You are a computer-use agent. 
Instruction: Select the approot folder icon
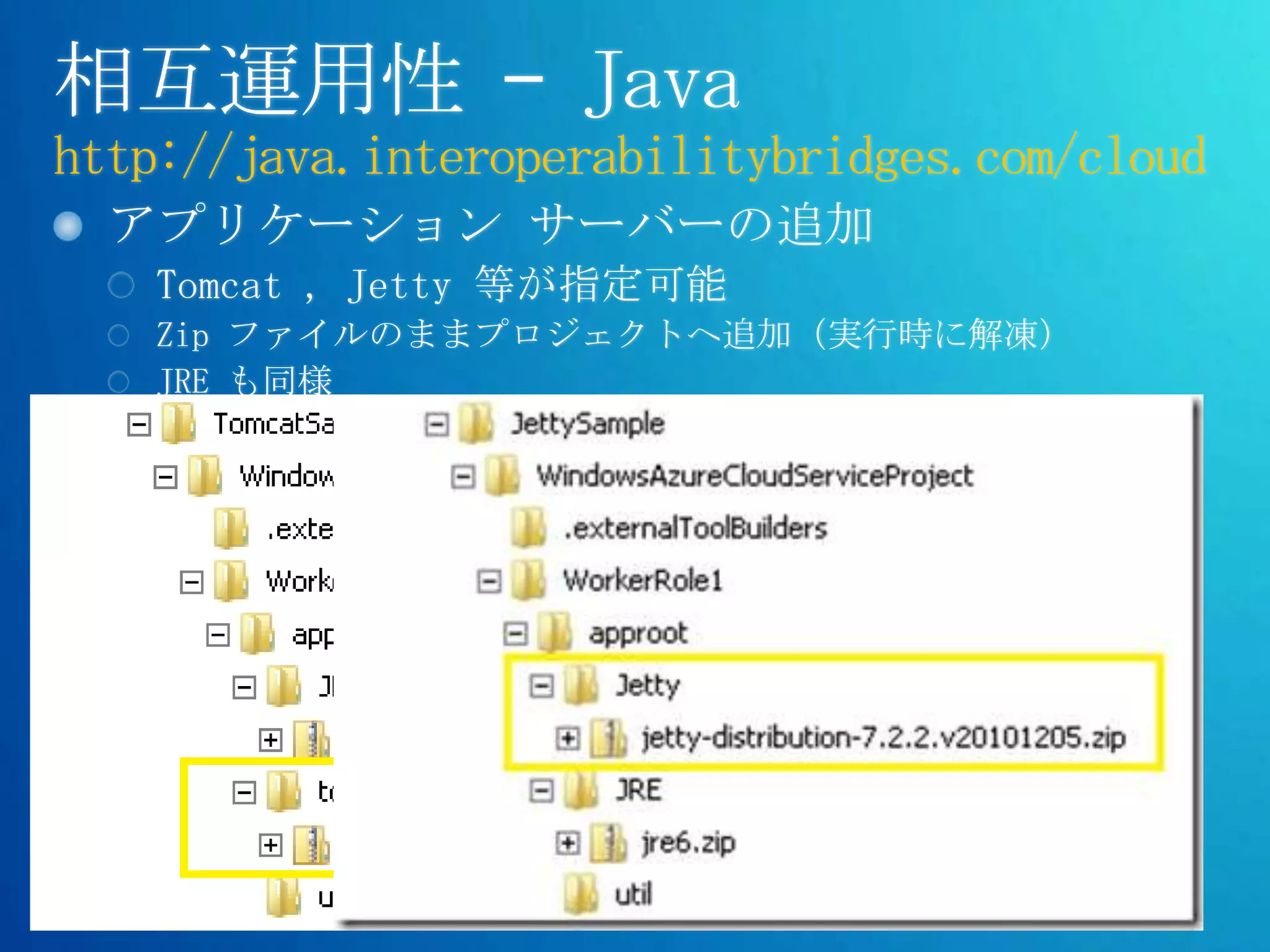554,632
